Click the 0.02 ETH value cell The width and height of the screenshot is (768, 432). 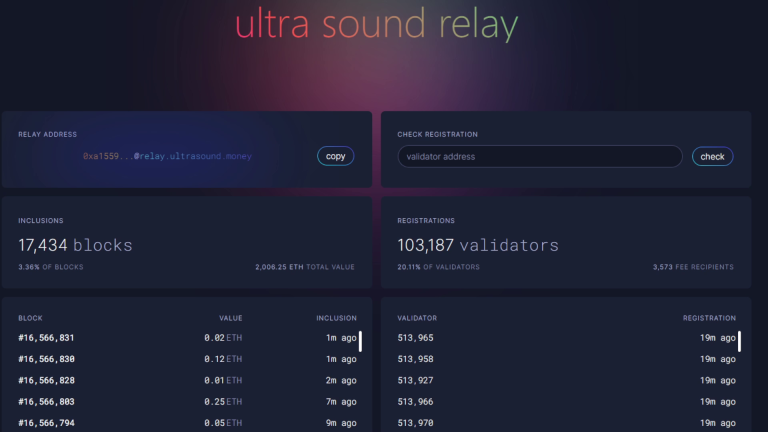223,338
